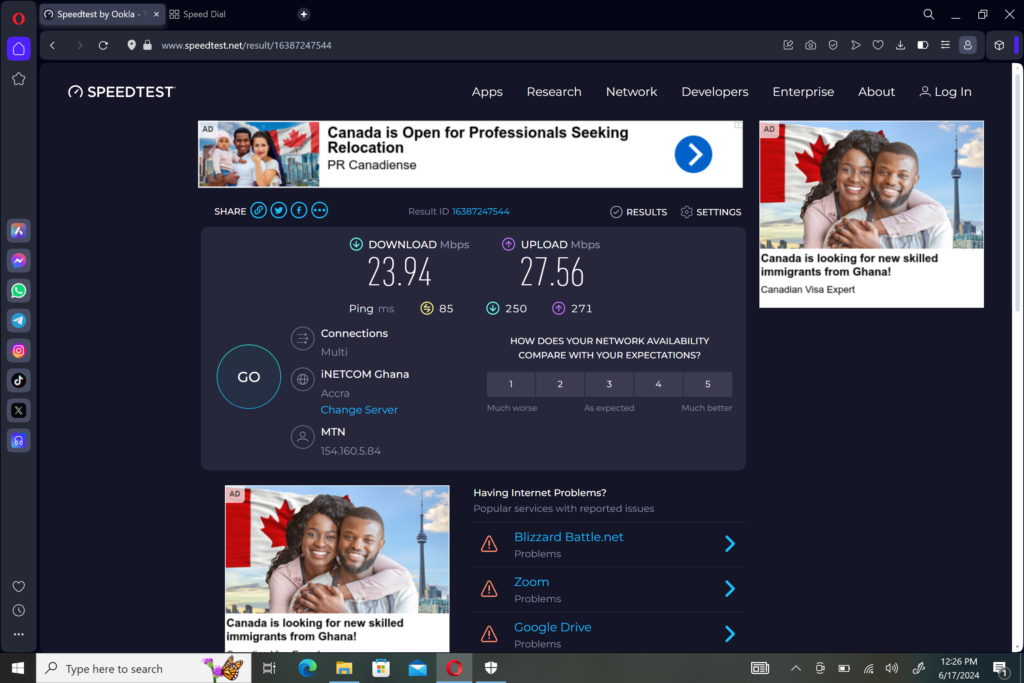Open History clock icon in sidebar
This screenshot has height=683, width=1024.
(18, 611)
